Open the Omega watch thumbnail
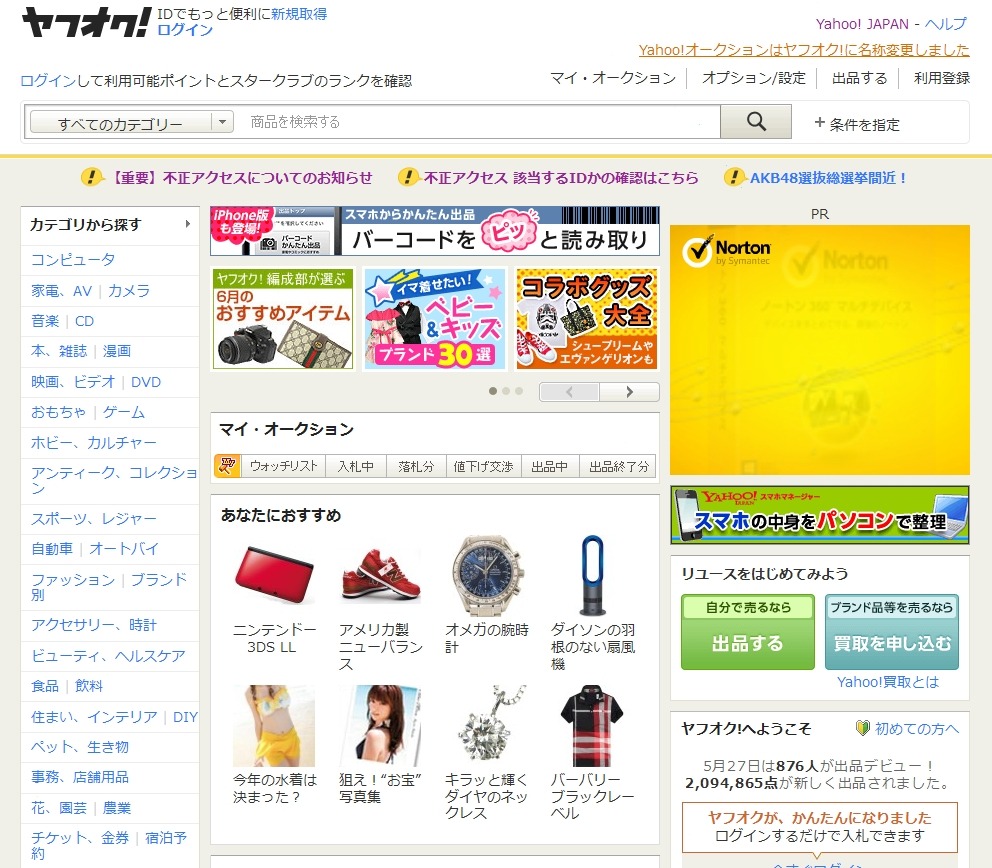 coord(487,575)
